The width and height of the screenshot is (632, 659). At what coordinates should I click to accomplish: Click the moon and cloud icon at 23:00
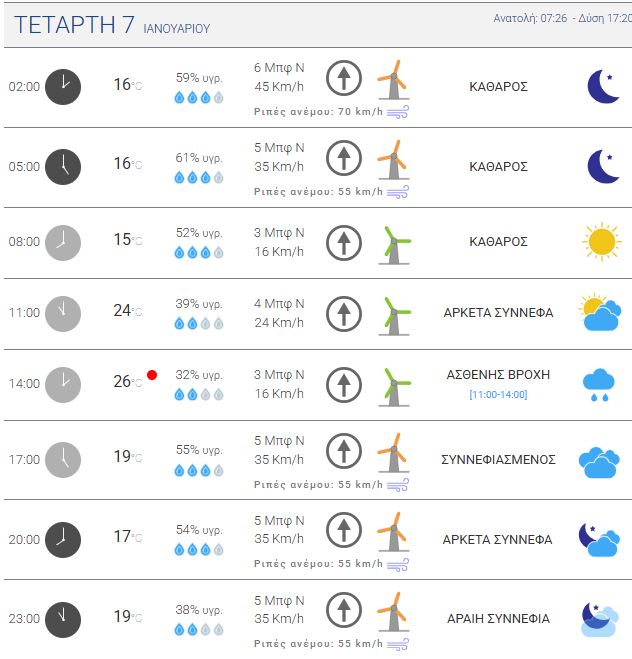coord(599,619)
